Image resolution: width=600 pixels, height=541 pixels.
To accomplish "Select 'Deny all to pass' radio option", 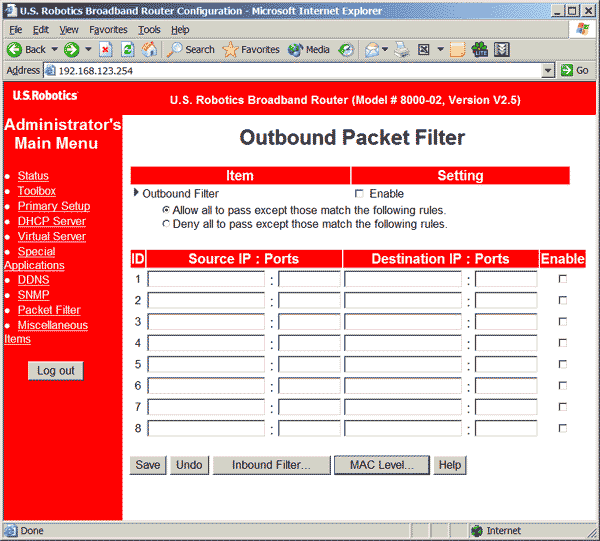I will (166, 225).
